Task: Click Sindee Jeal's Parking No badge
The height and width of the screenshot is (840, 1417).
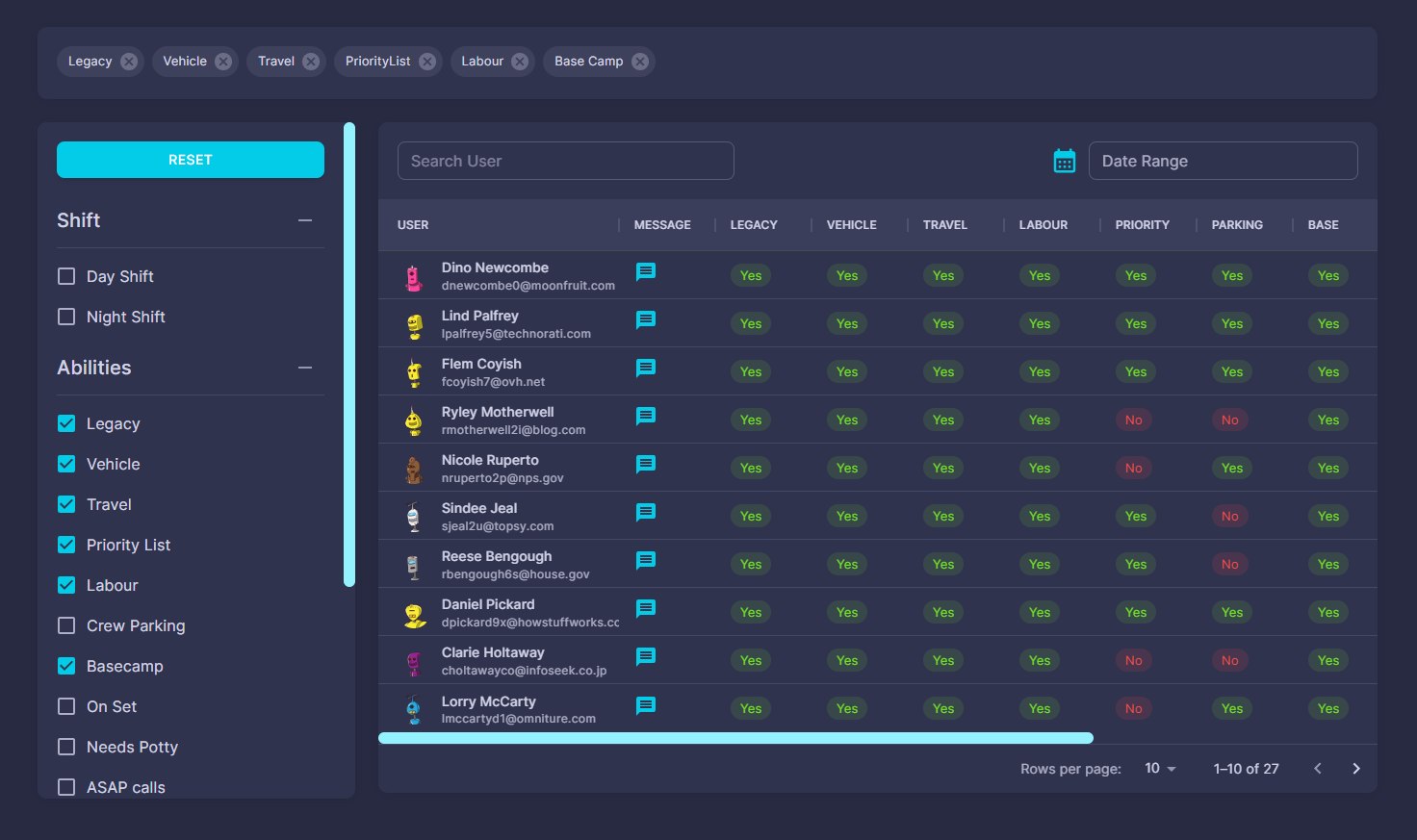Action: tap(1230, 516)
